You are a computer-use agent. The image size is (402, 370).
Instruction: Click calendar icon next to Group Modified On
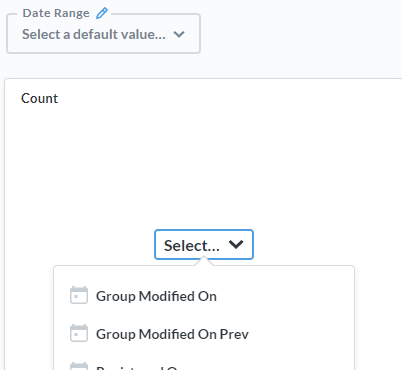79,295
